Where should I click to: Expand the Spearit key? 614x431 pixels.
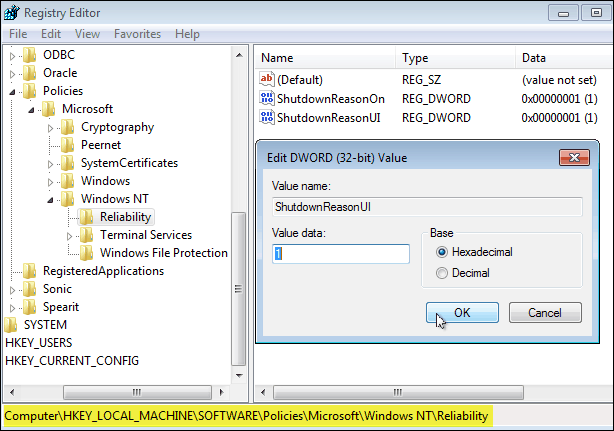[12, 308]
